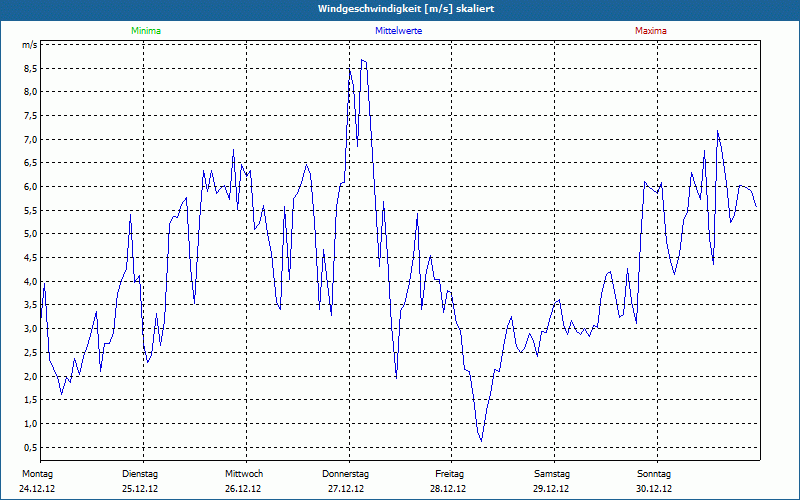Image resolution: width=800 pixels, height=500 pixels.
Task: Click the Dienstag day label
Action: point(140,474)
